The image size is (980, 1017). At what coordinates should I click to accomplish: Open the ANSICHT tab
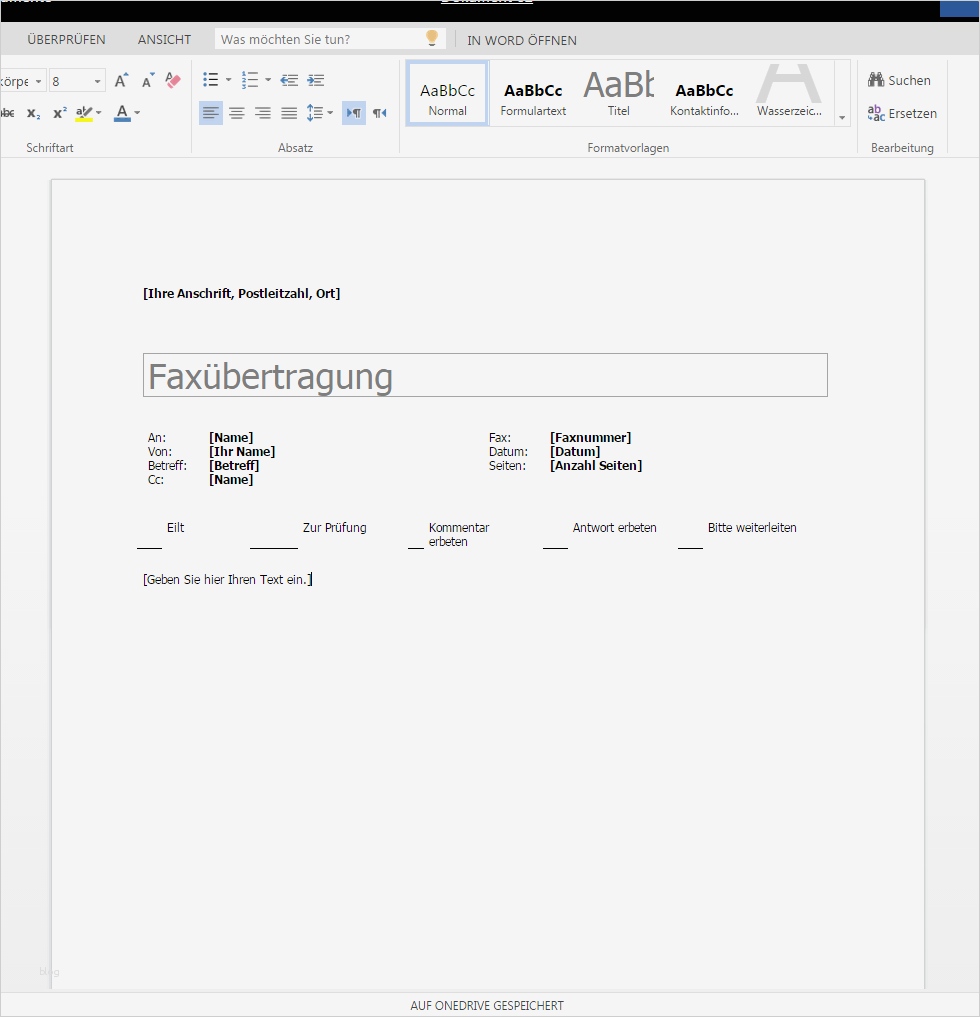pos(163,40)
